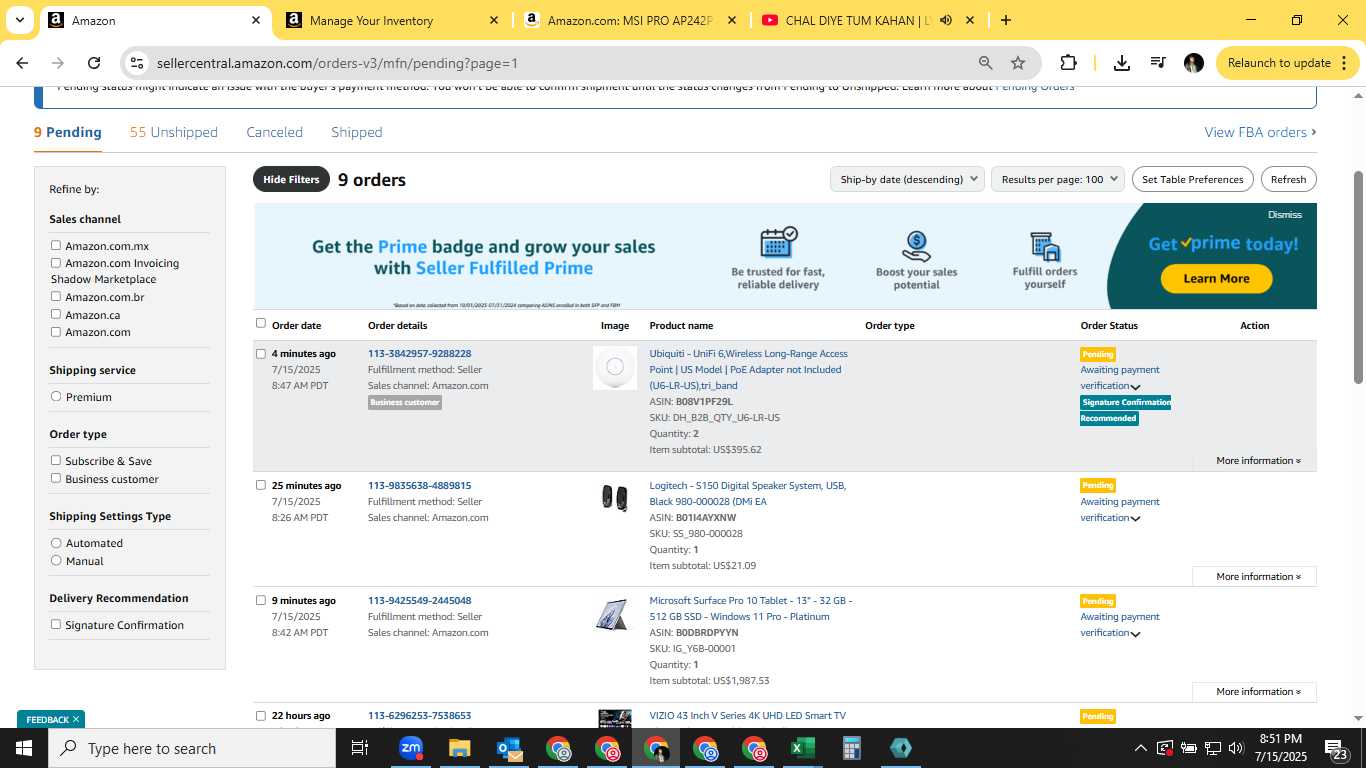Open View FBA orders link
Viewport: 1366px width, 768px height.
tap(1260, 132)
